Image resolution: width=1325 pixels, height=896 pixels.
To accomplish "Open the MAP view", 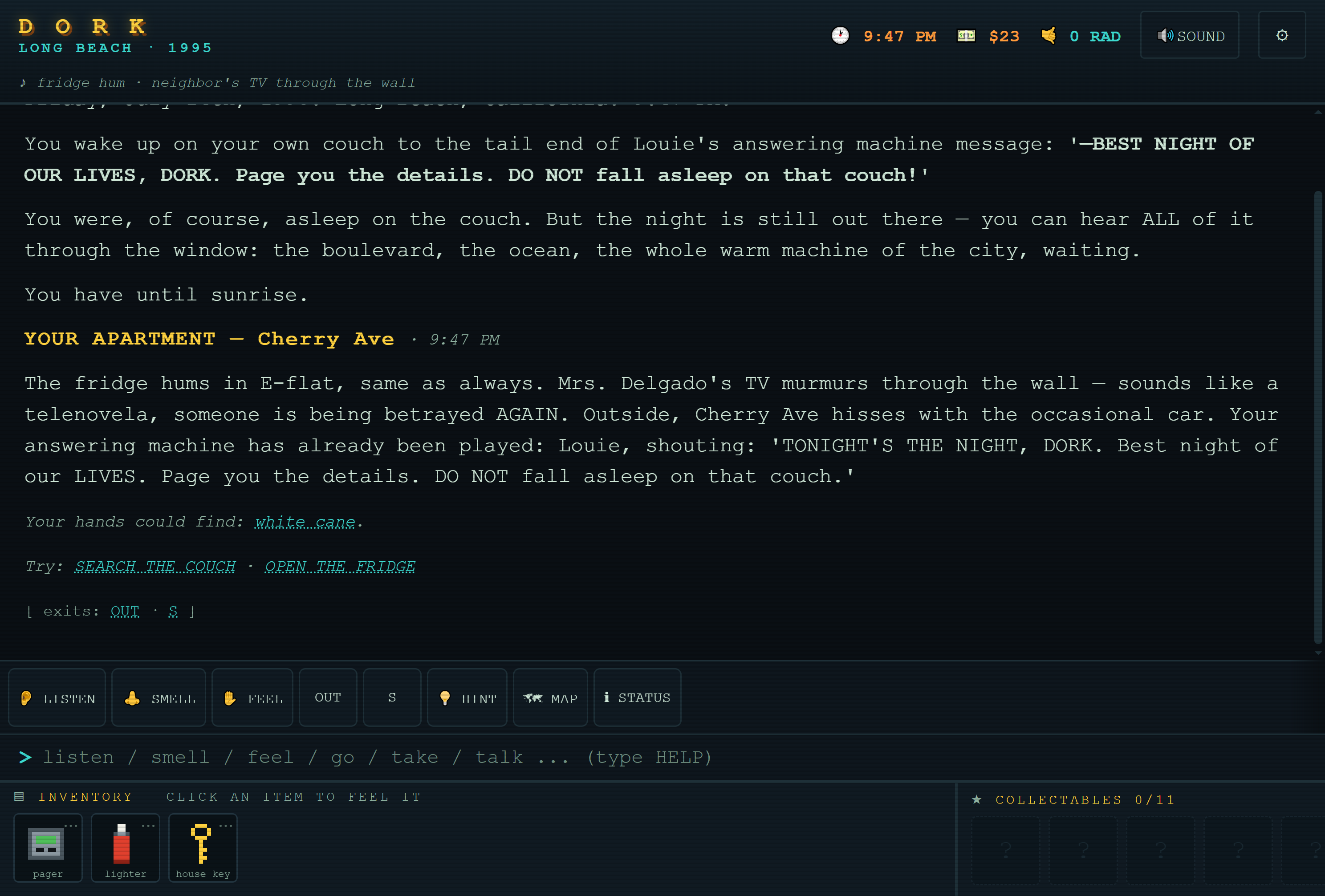I will (x=550, y=697).
